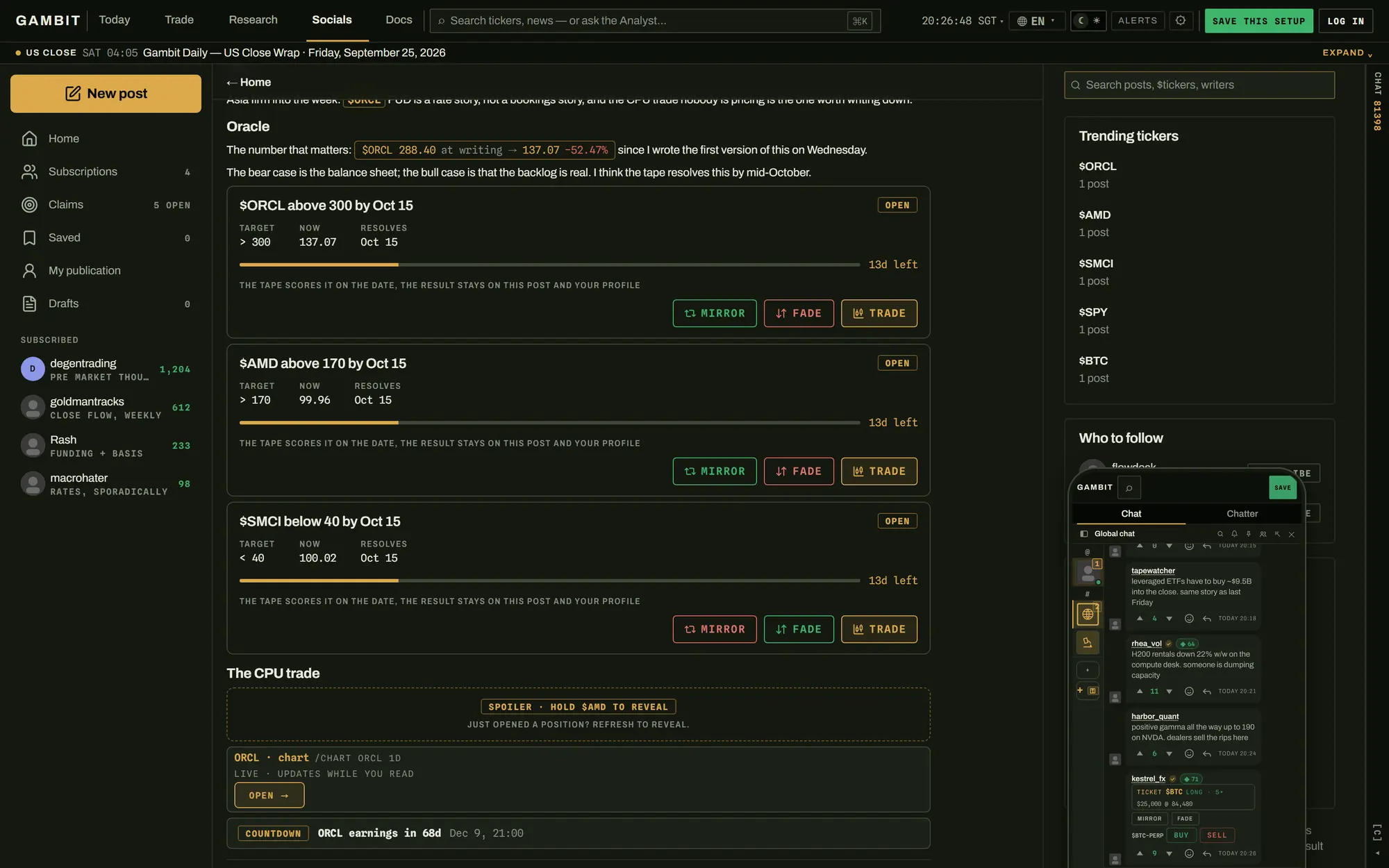
Task: Open Subscriptions in the left sidebar
Action: [x=106, y=172]
